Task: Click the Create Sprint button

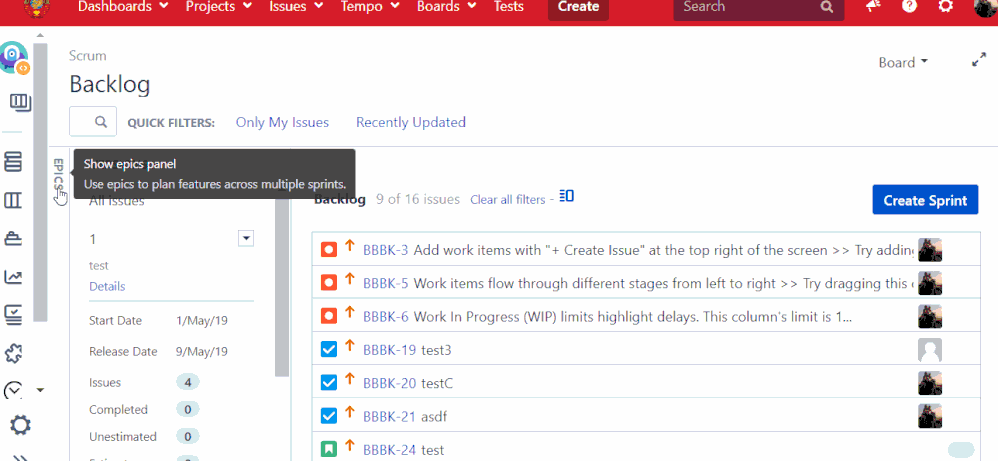Action: (x=925, y=200)
